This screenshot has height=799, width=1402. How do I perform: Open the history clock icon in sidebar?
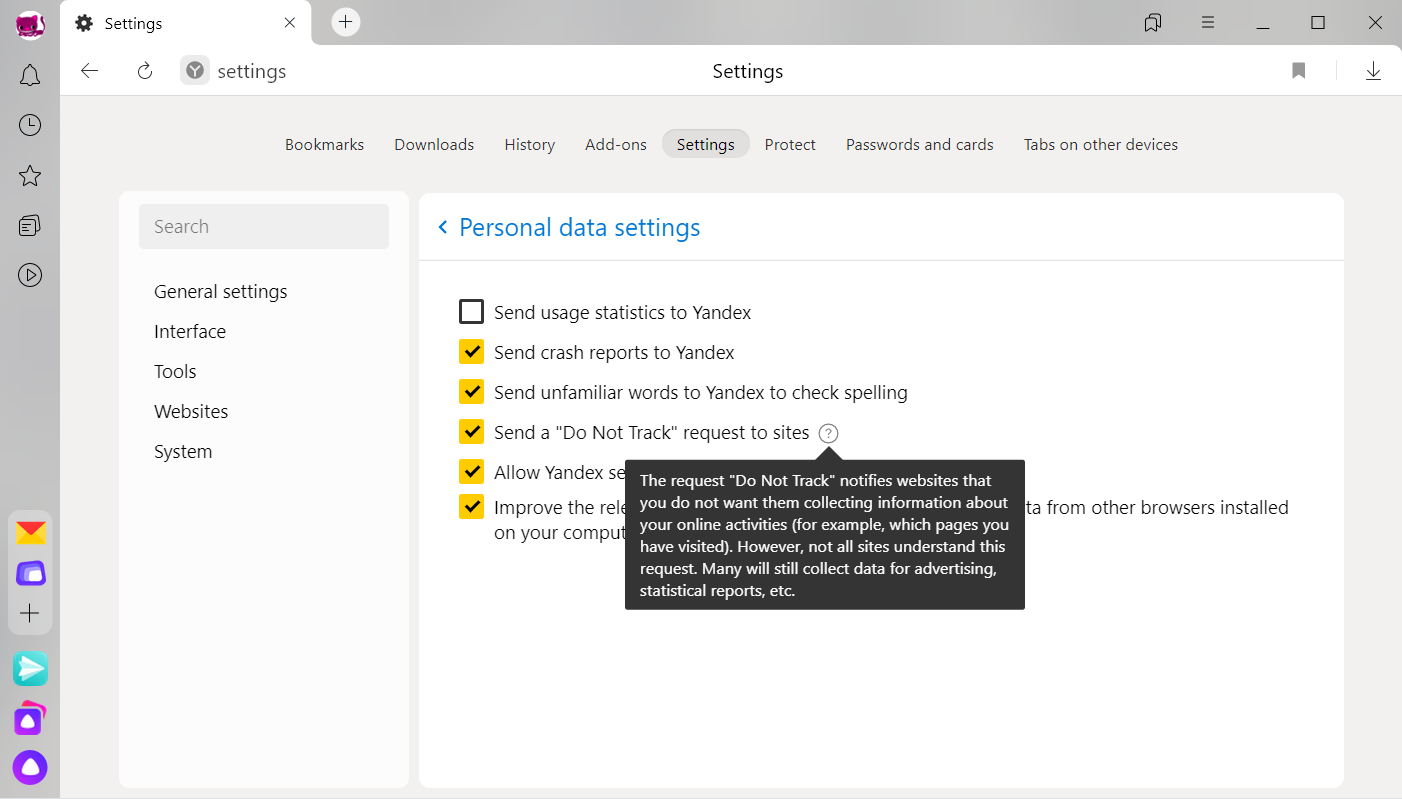click(x=30, y=125)
